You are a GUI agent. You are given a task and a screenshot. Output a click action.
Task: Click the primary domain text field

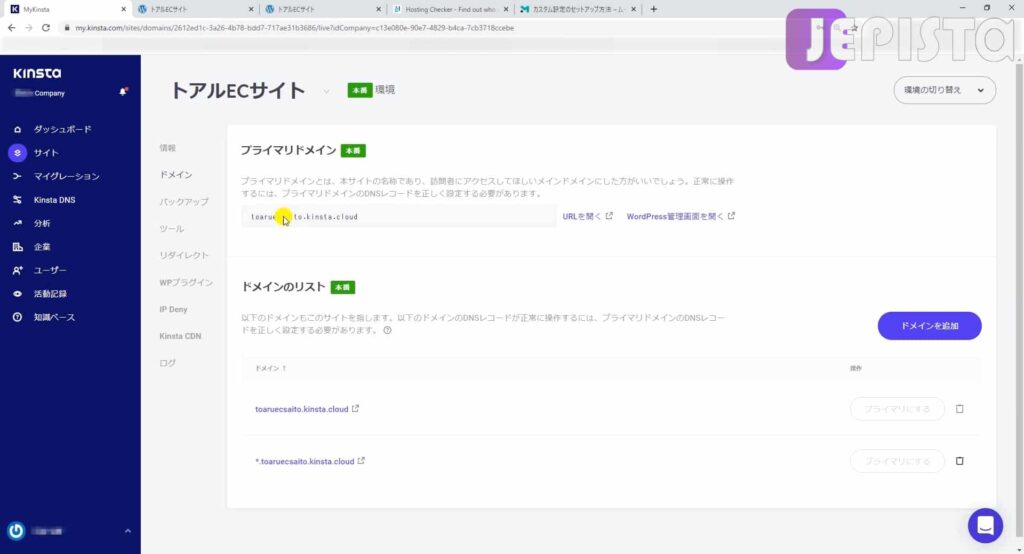click(399, 217)
